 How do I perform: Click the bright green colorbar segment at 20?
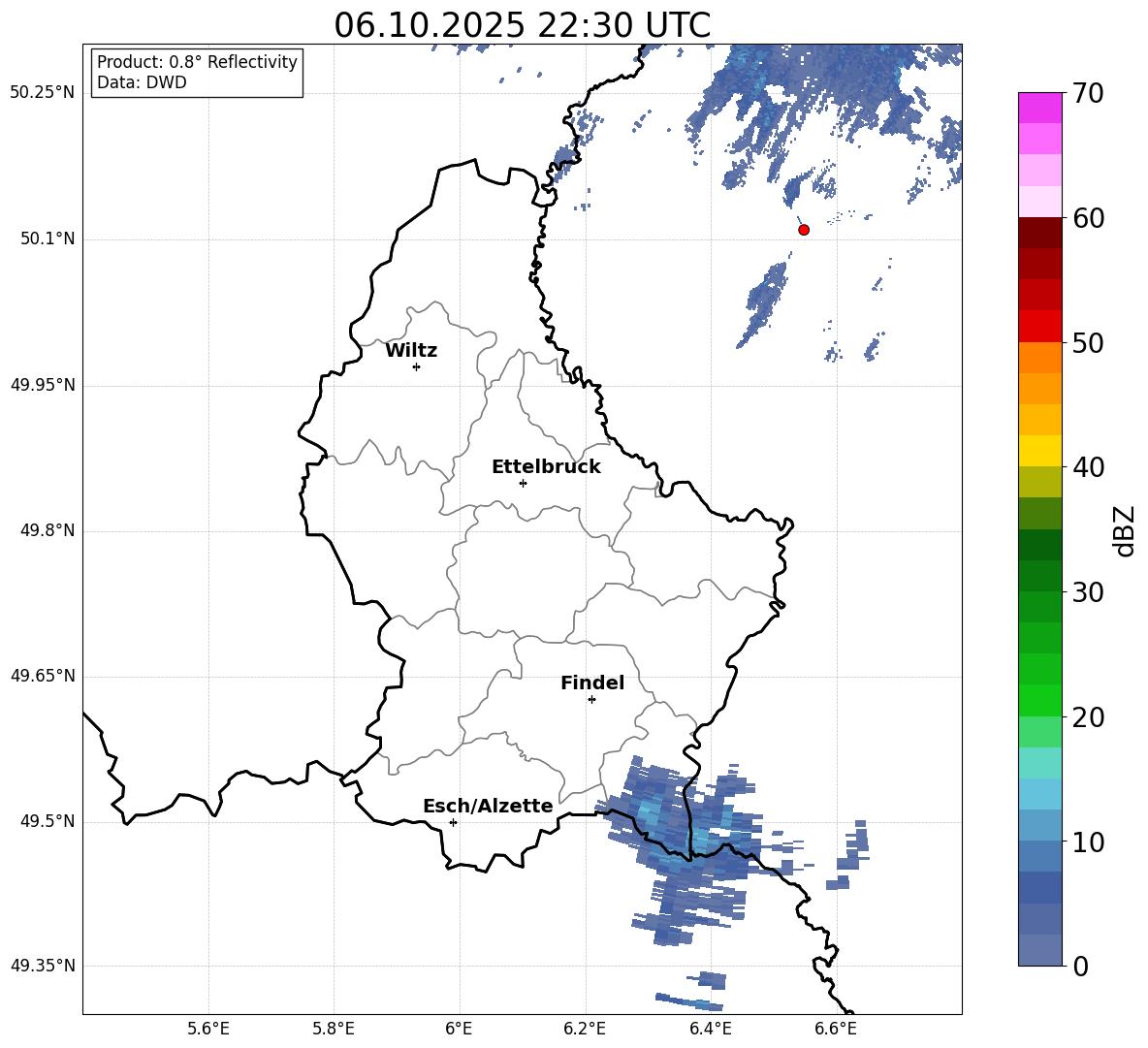(x=1040, y=700)
